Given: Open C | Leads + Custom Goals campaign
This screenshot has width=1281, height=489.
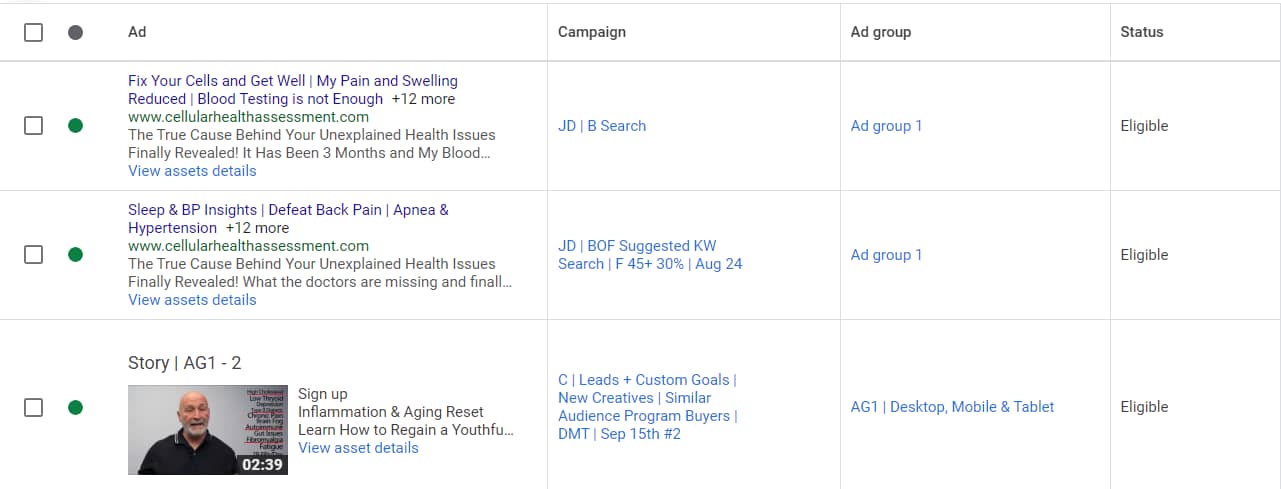Looking at the screenshot, I should tap(647, 407).
